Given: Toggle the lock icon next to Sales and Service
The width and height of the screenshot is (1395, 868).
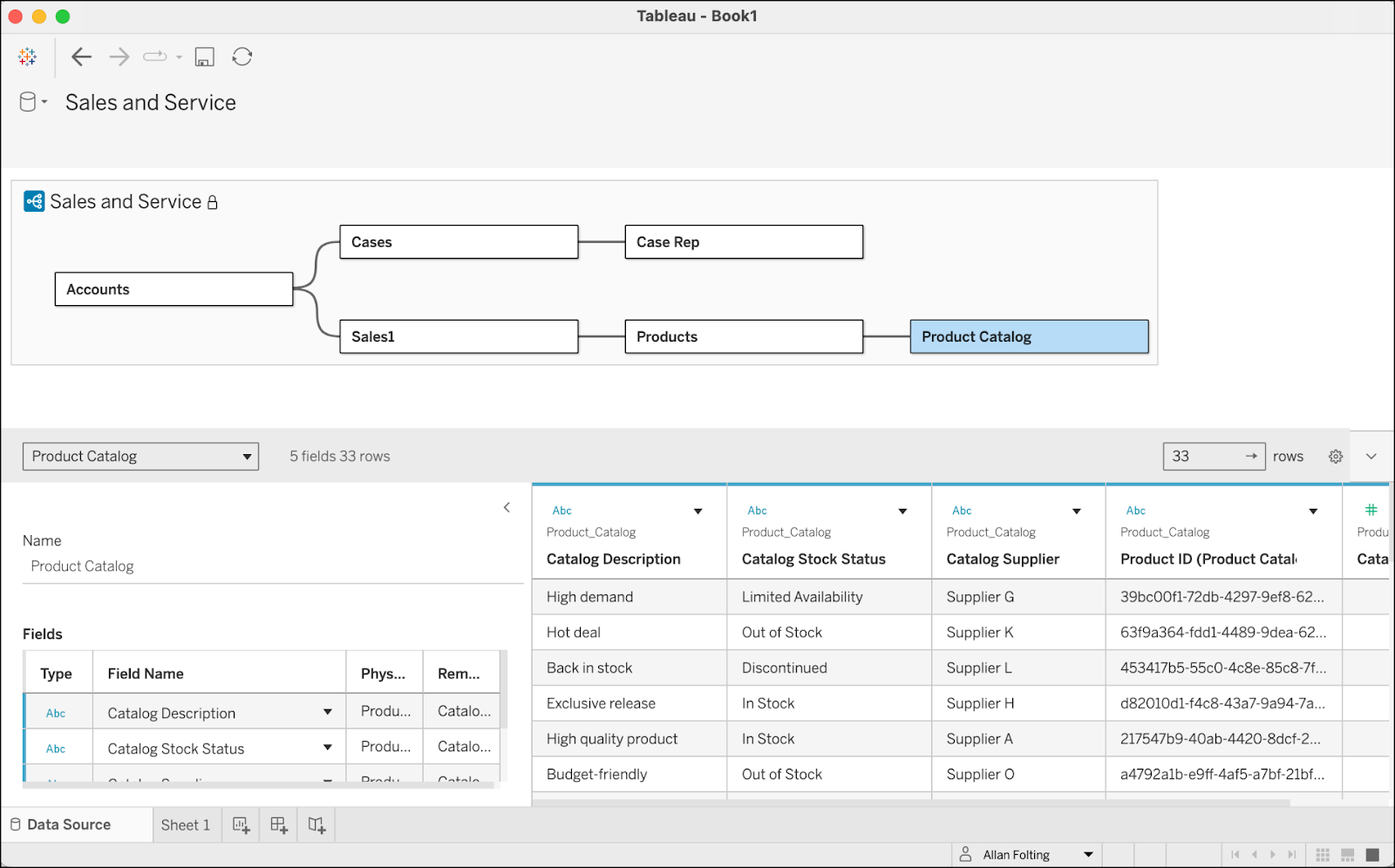Looking at the screenshot, I should (x=213, y=201).
